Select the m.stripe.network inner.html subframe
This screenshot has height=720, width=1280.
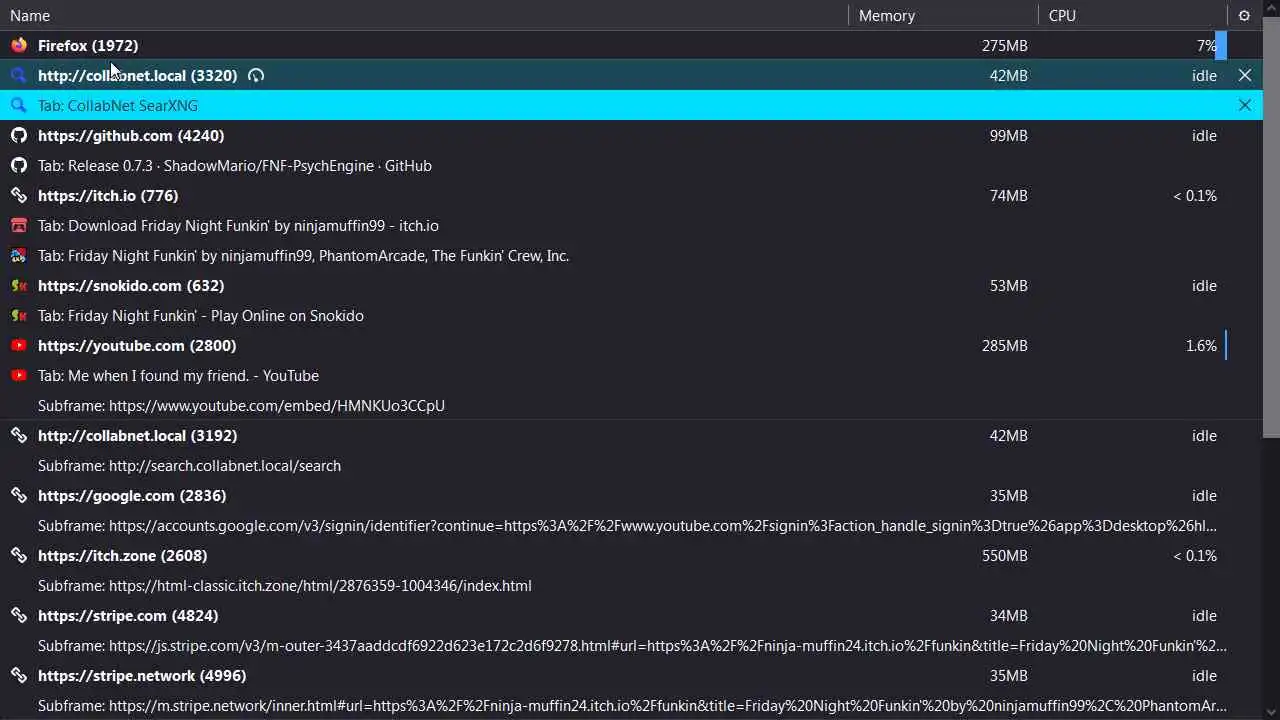tap(631, 705)
